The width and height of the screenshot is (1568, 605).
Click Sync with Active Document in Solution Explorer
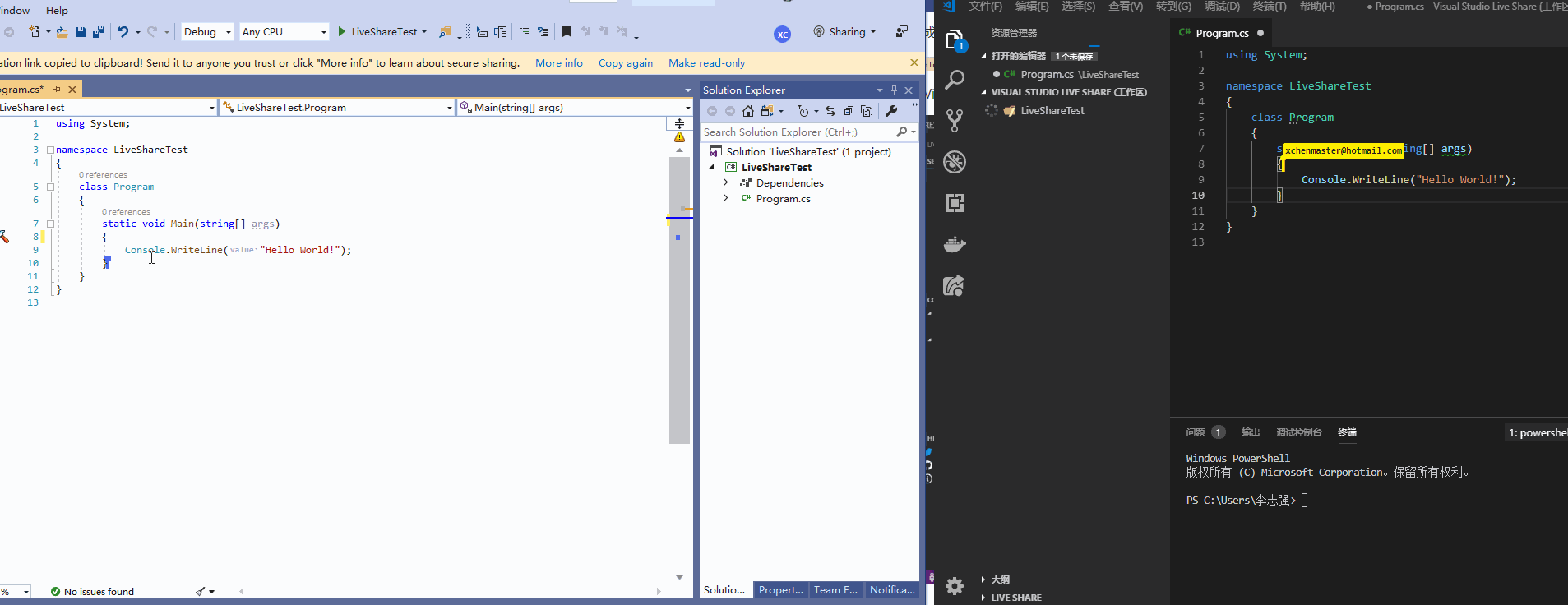coord(830,111)
